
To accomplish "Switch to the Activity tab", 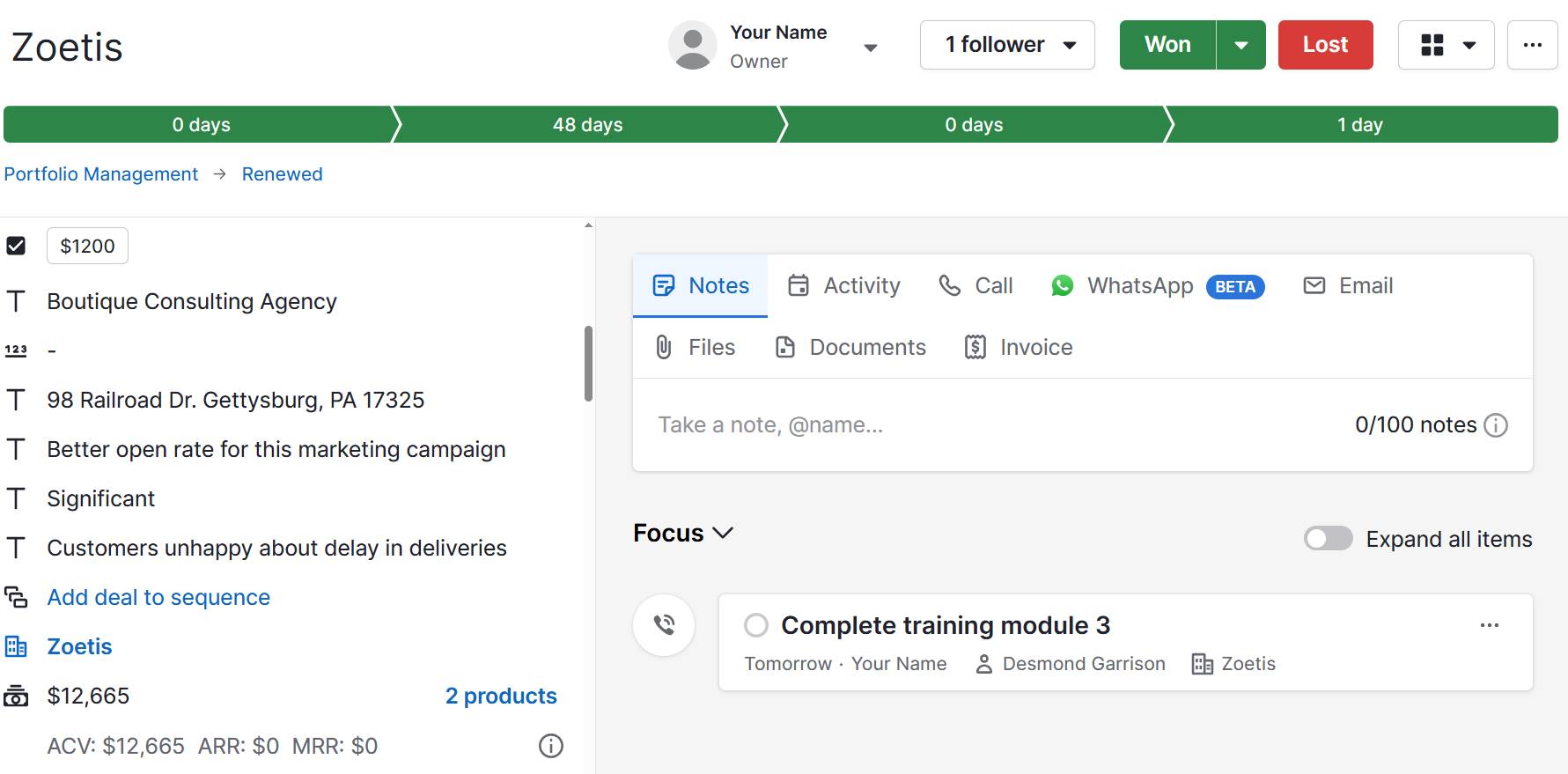I will tap(844, 285).
